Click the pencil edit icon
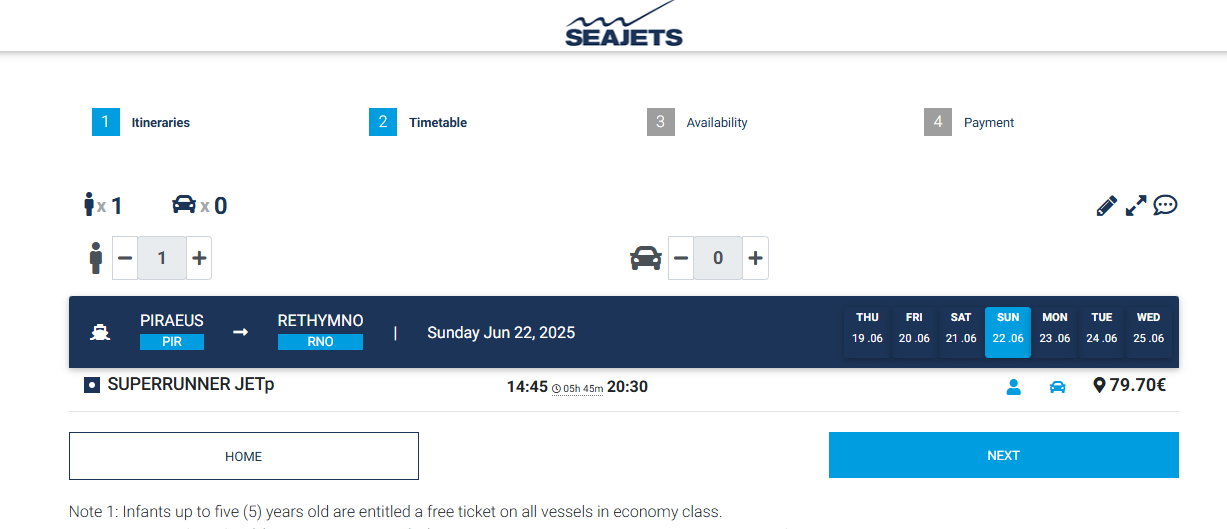Viewport: 1227px width, 529px height. pos(1106,206)
